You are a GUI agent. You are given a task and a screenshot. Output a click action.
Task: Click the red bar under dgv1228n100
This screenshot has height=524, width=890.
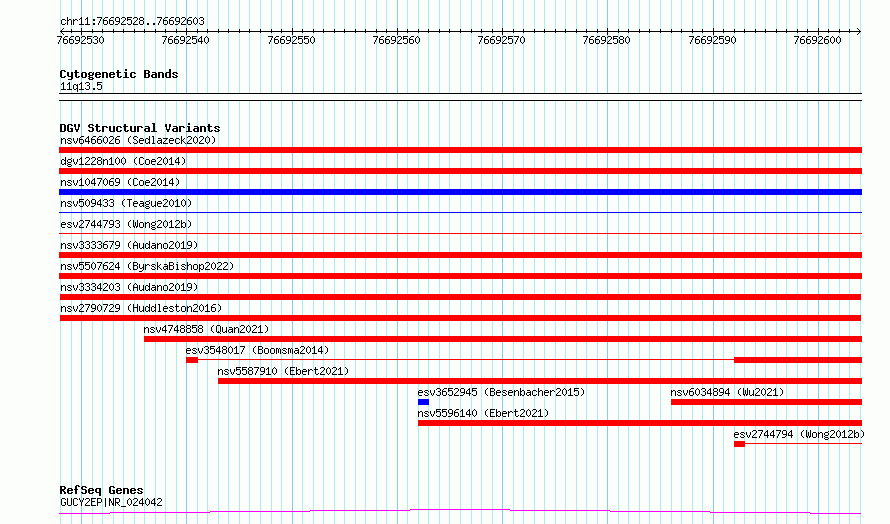tap(460, 171)
